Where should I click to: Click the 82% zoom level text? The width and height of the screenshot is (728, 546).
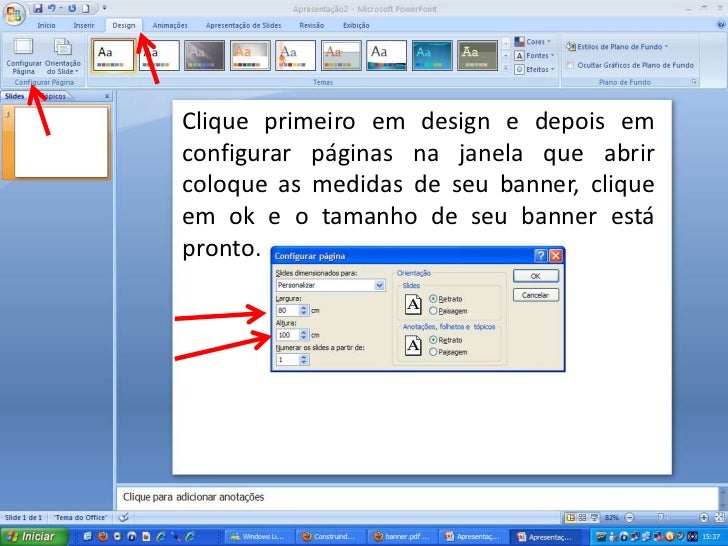pyautogui.click(x=612, y=517)
